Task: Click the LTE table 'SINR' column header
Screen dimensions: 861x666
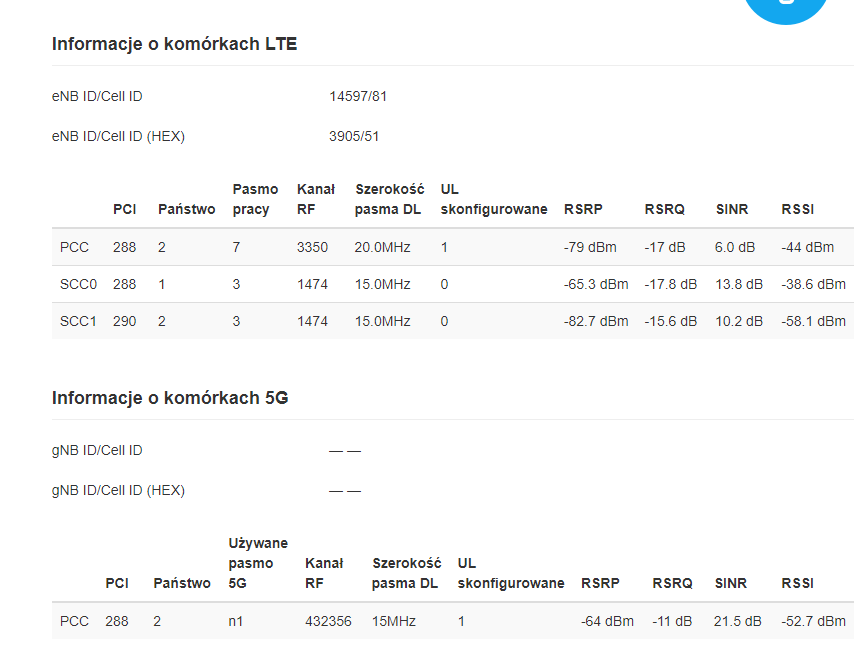Action: (732, 210)
